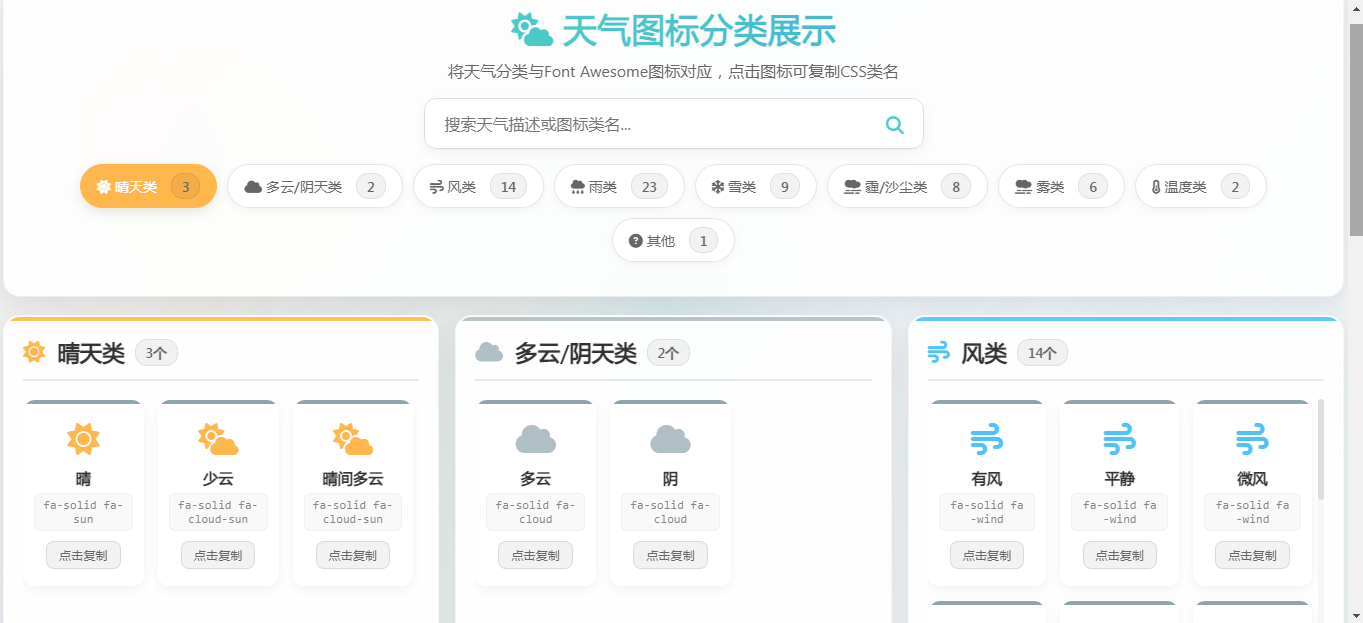Screen dimensions: 1363x623
Task: Click 点击复制 button under 平静
Action: click(x=1119, y=555)
